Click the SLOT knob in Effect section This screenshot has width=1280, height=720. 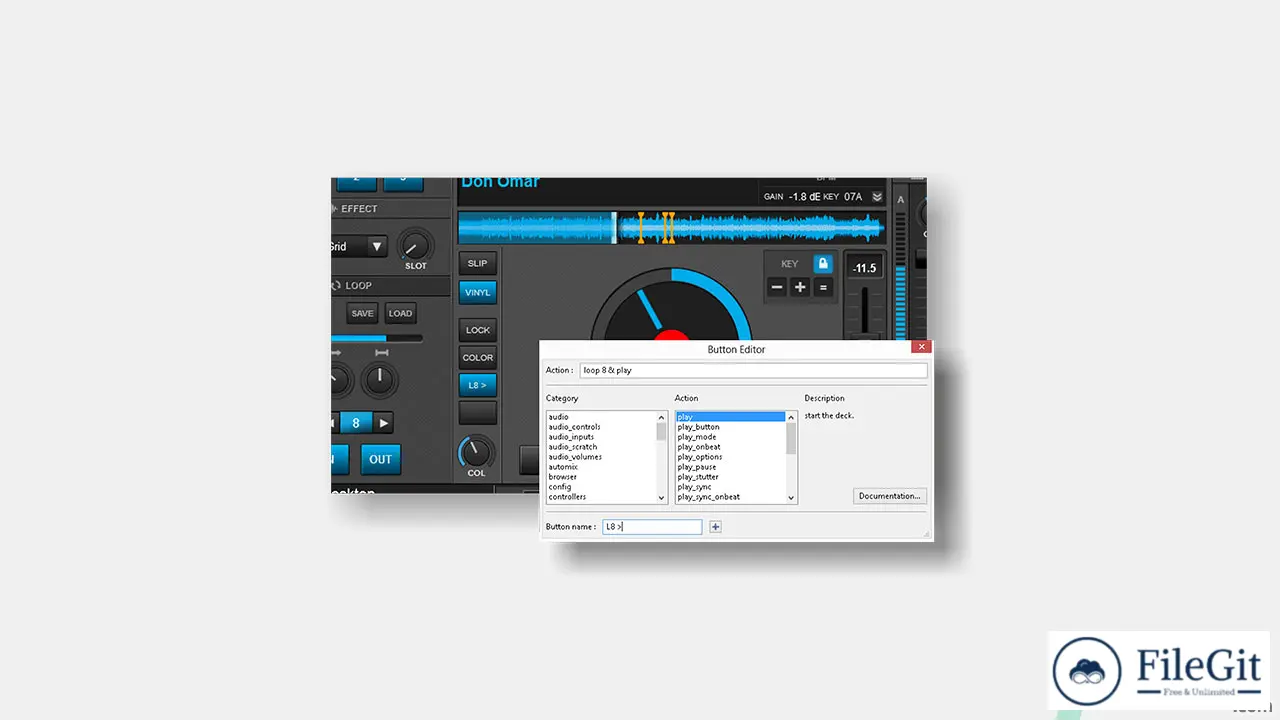pos(414,246)
